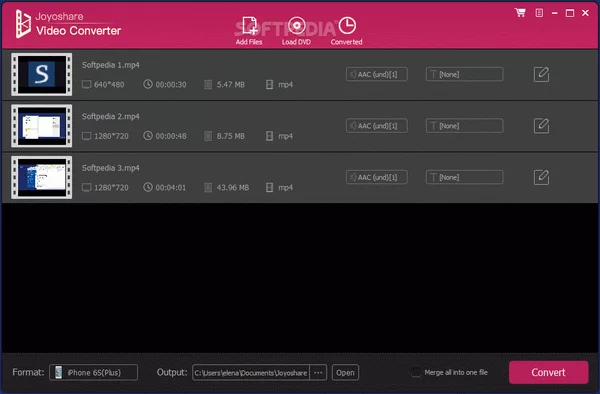
Task: Open audio track dropdown for Softpedia 3.mp4
Action: [x=377, y=177]
